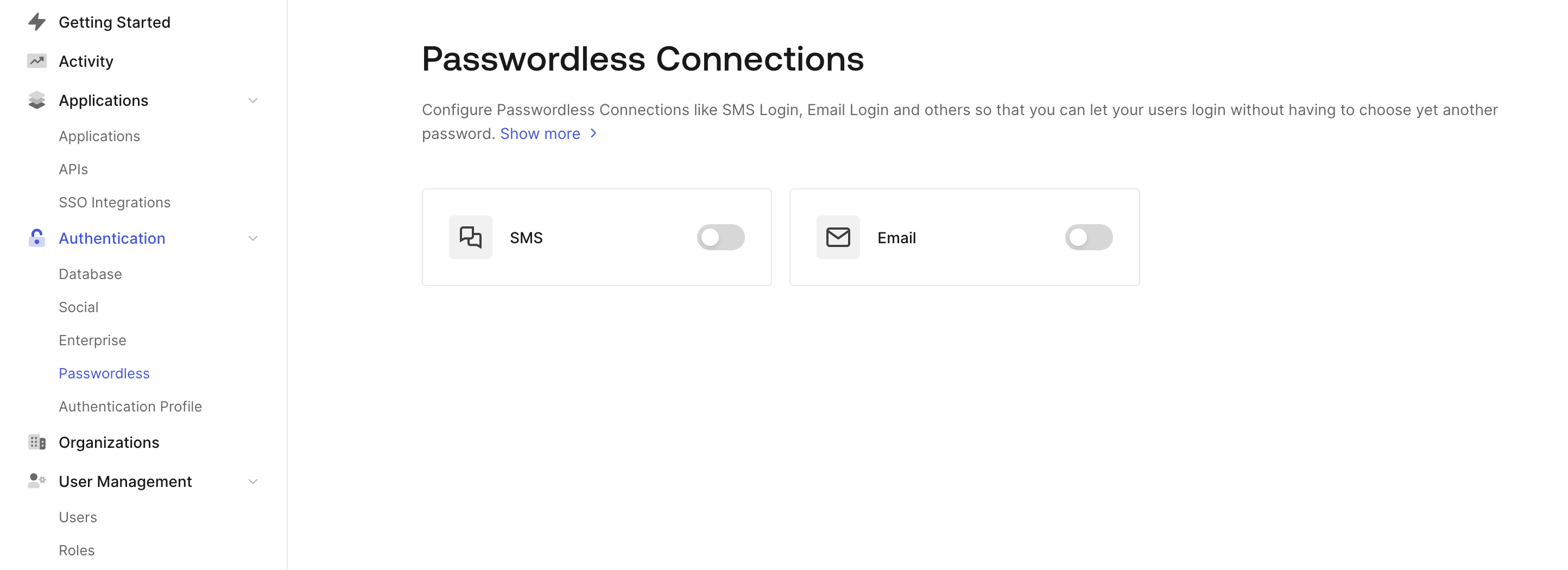Click the User Management person icon
Screen dimensions: 1568x570
(37, 481)
